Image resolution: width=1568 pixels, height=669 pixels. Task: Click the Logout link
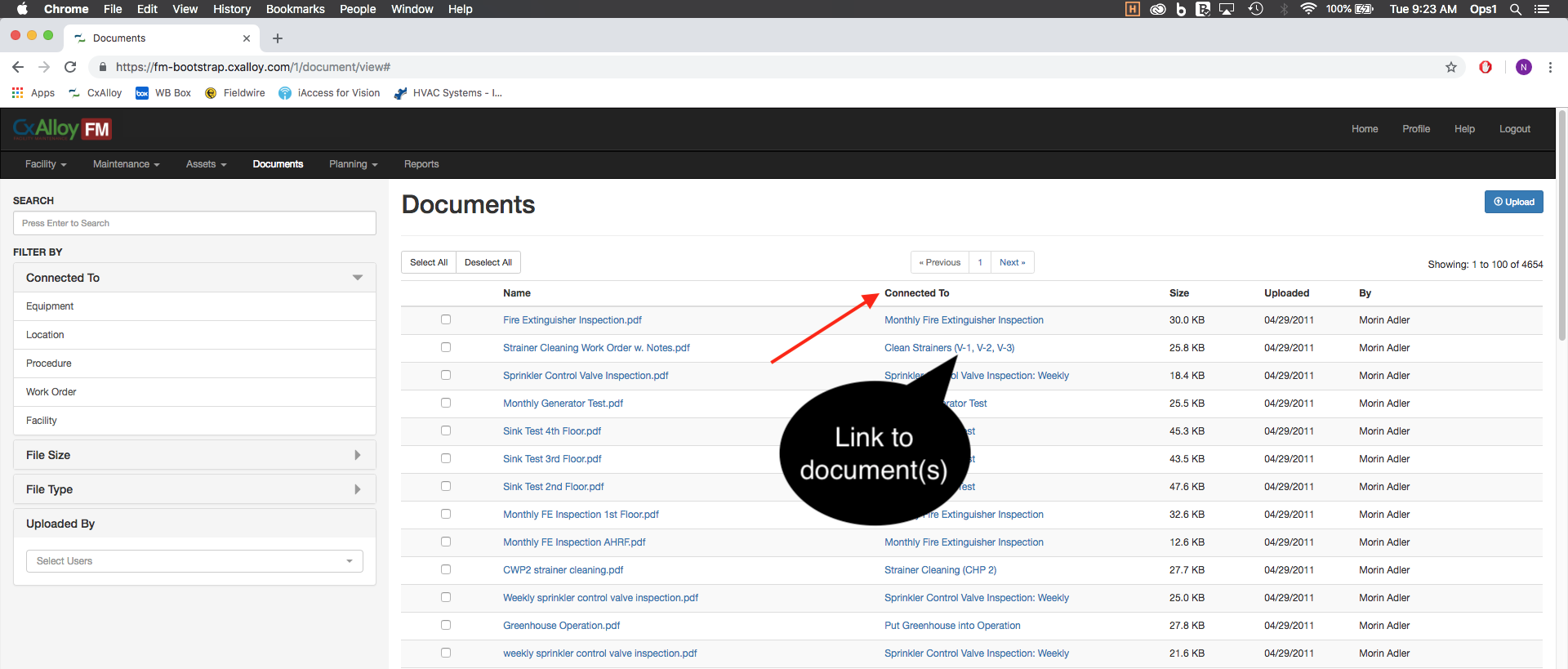[1514, 129]
